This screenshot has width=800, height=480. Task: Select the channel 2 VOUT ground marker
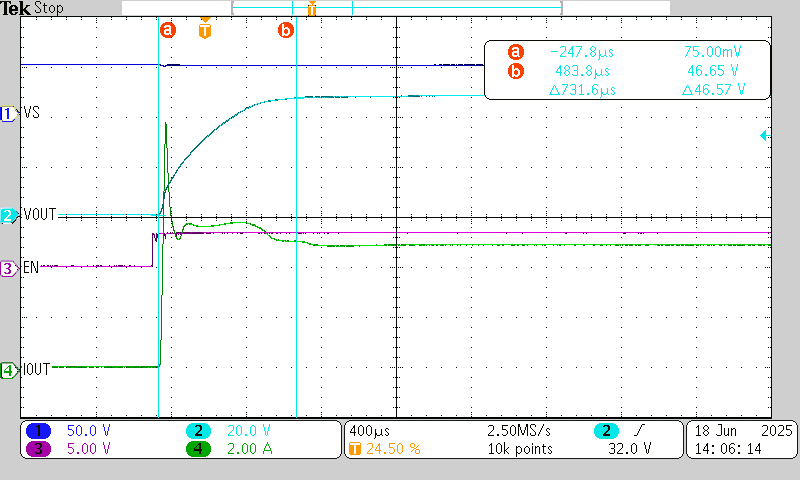point(8,215)
